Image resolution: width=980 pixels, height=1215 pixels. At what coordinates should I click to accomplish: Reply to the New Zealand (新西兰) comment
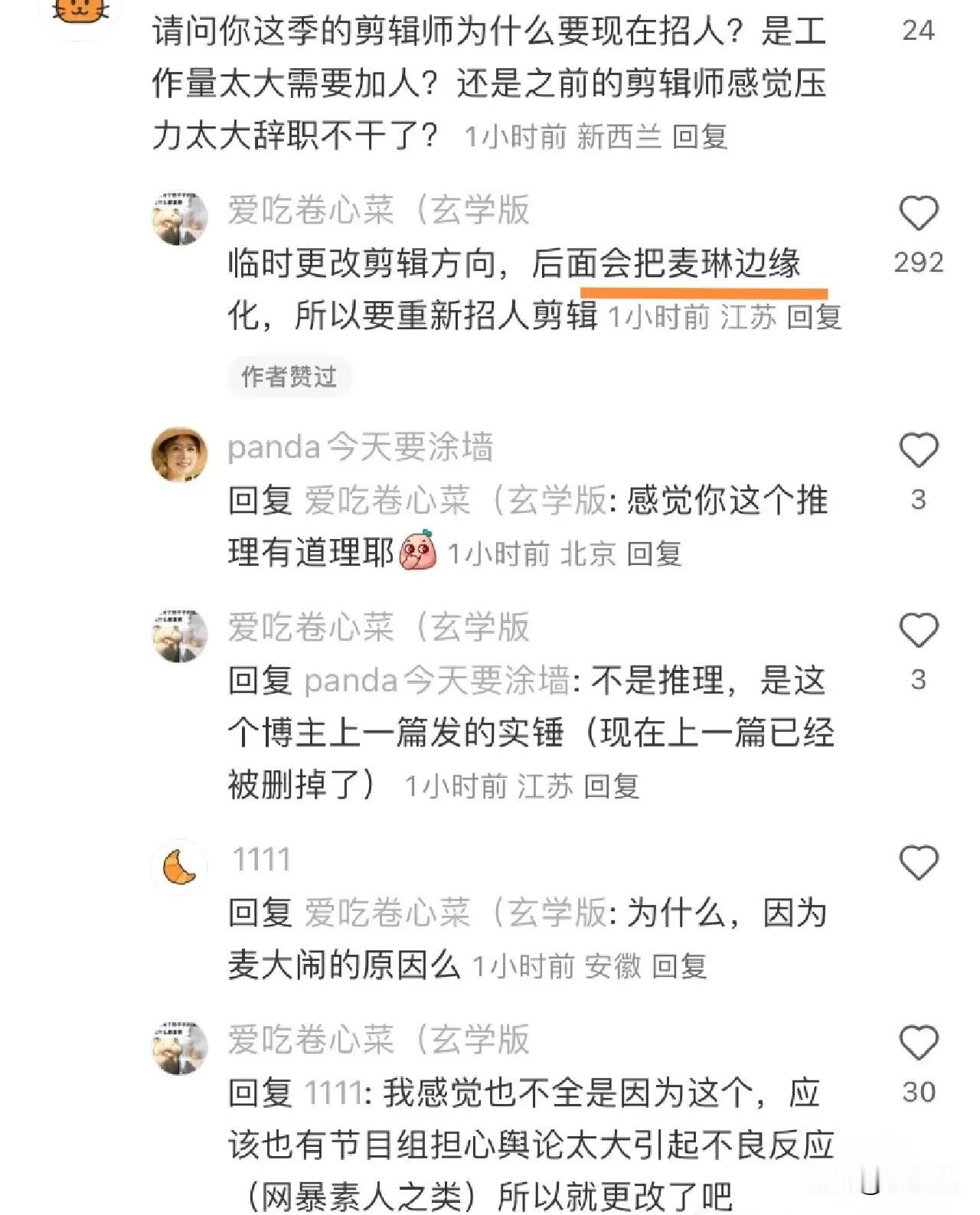700,137
